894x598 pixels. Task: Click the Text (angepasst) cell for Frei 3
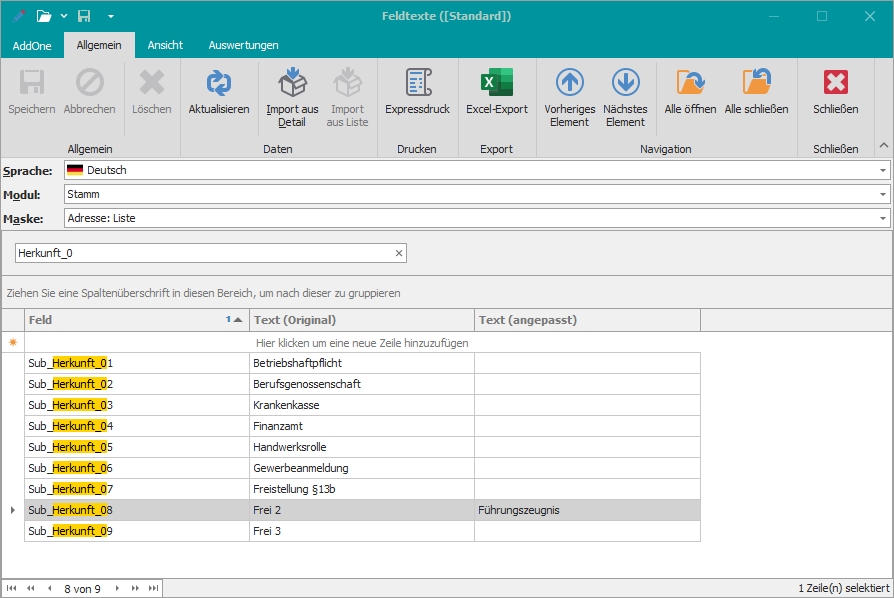586,531
